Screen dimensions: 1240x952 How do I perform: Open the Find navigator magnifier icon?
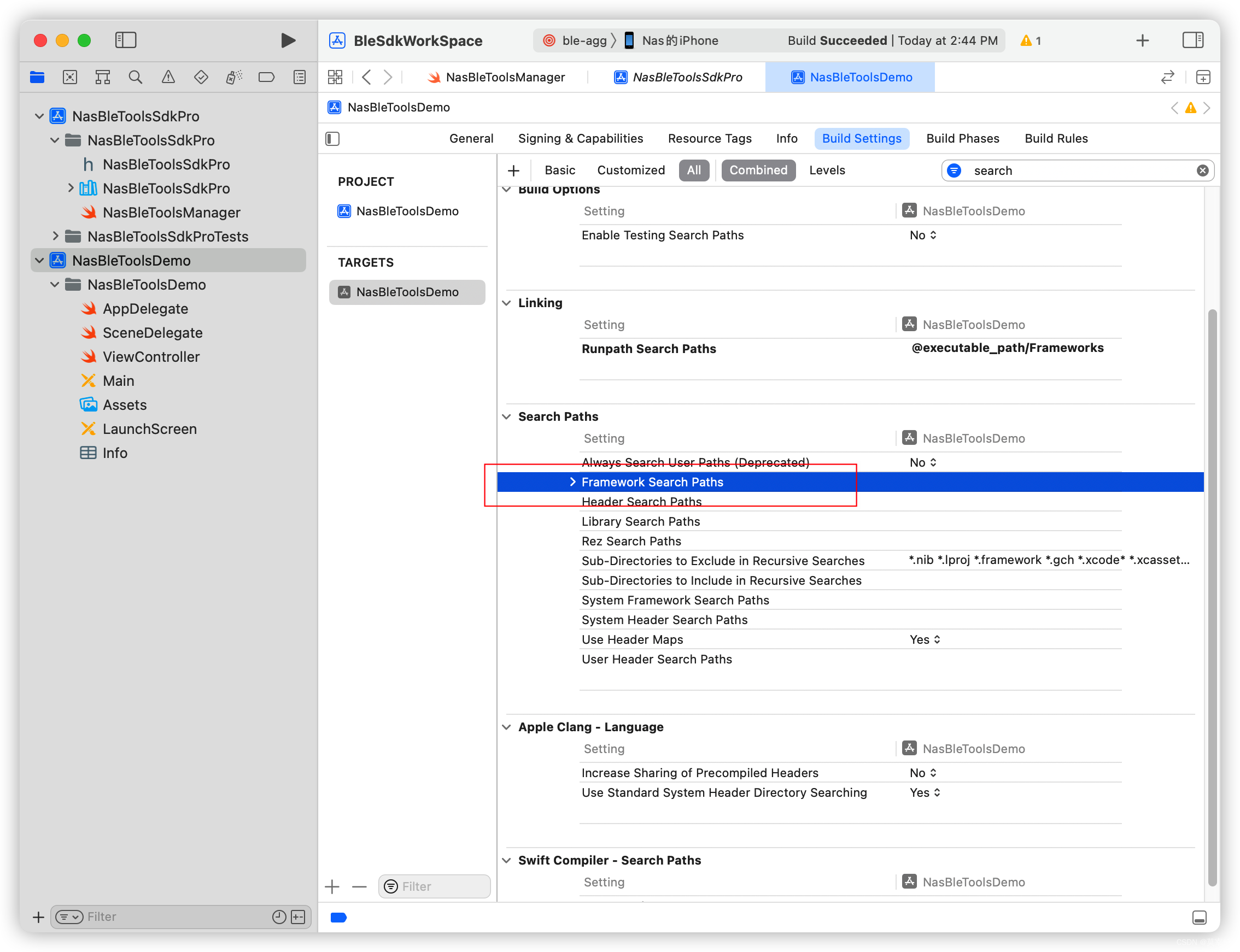point(135,77)
